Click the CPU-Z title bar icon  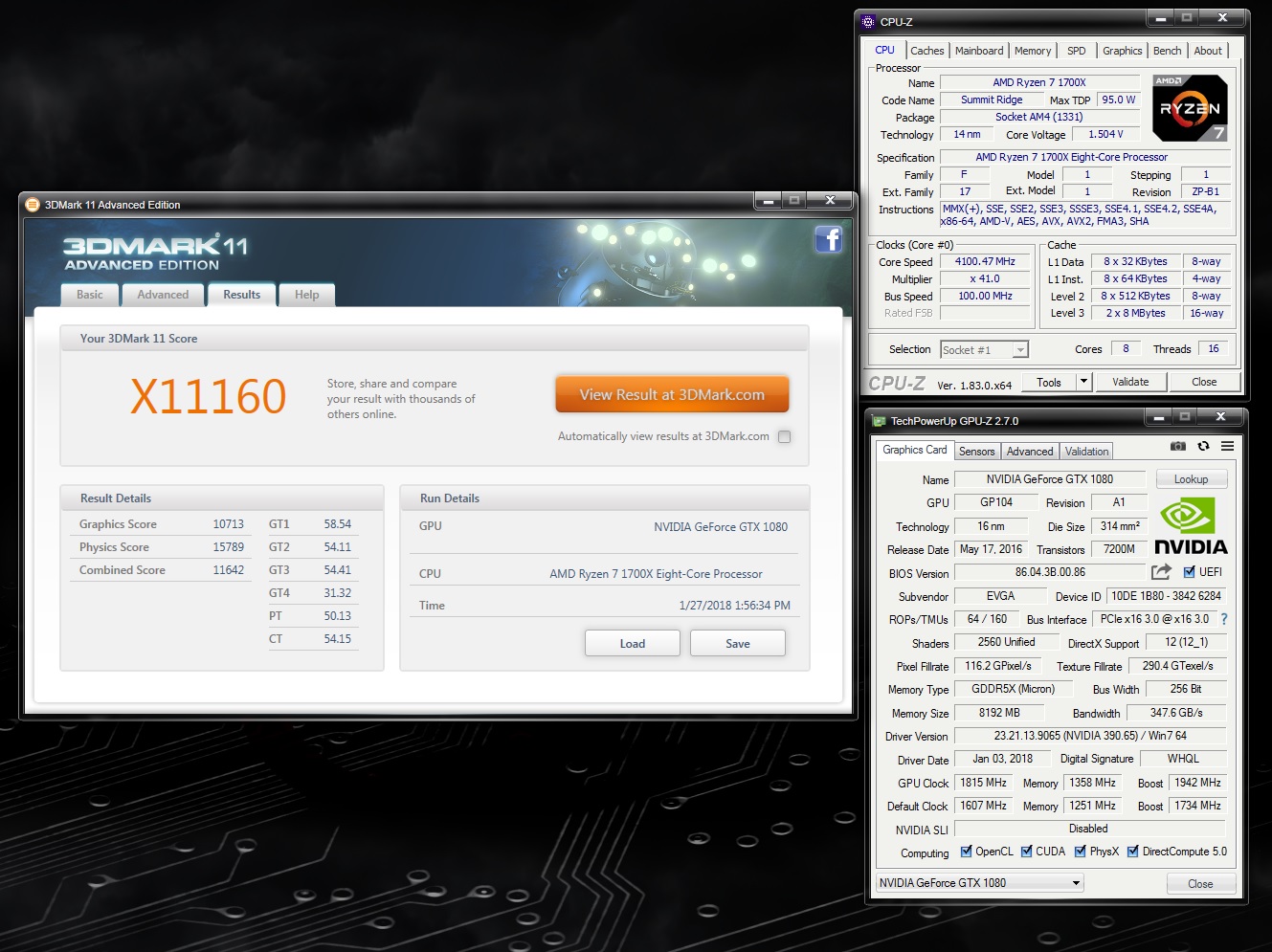click(x=868, y=21)
